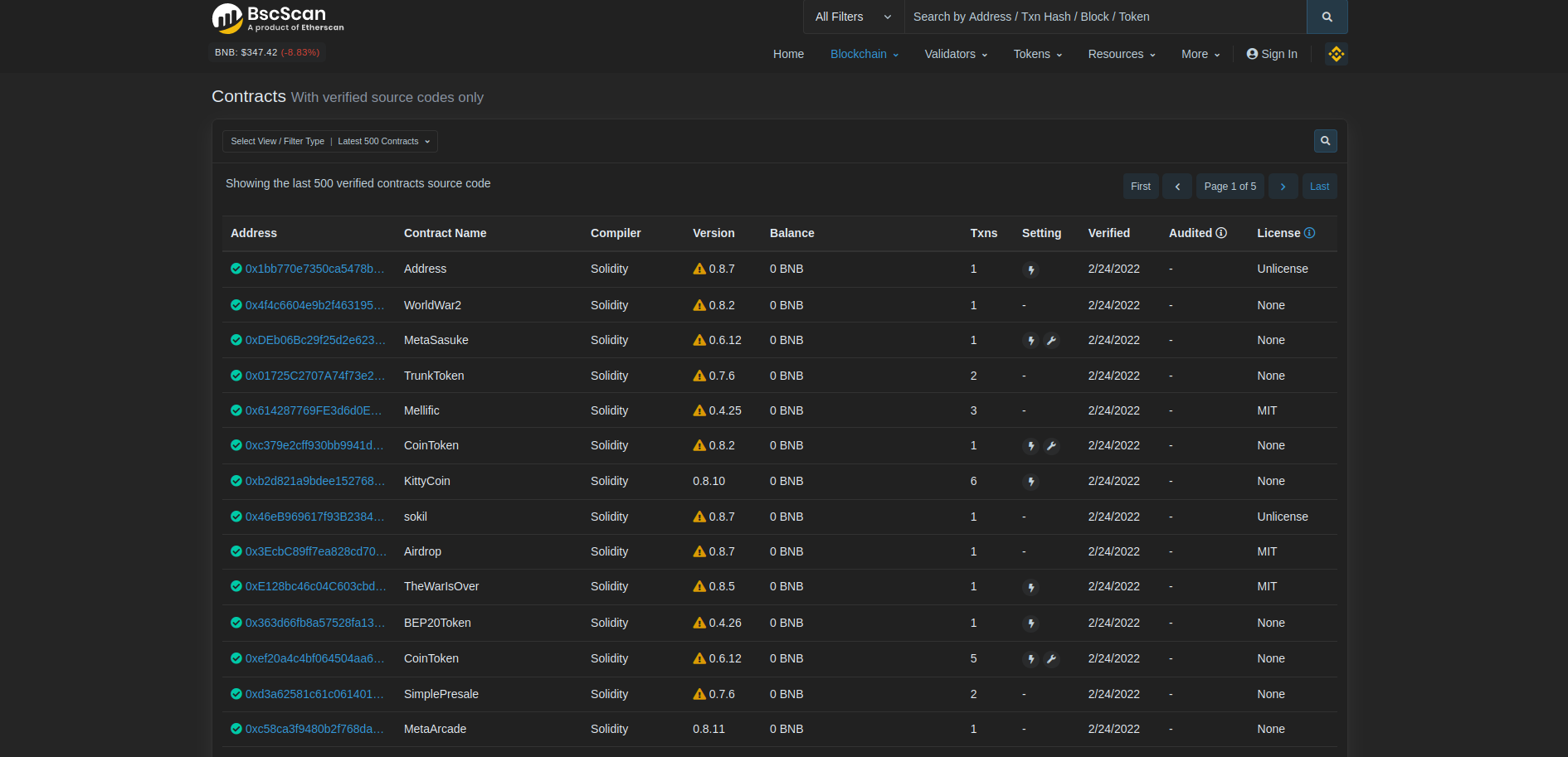The height and width of the screenshot is (757, 1568).
Task: Click compiler warning icon in WorldWar2 row
Action: 699,305
